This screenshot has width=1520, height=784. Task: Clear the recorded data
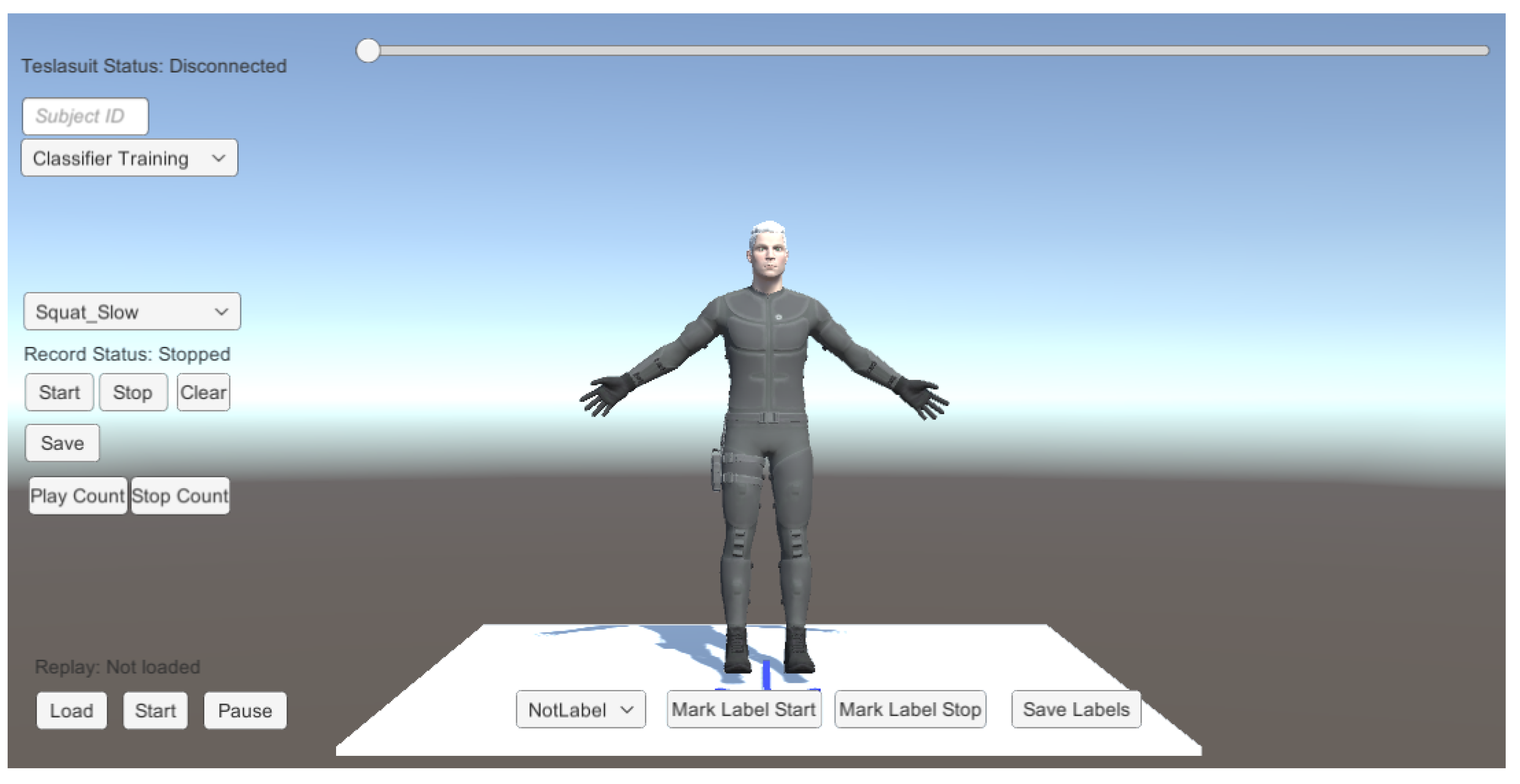[203, 392]
